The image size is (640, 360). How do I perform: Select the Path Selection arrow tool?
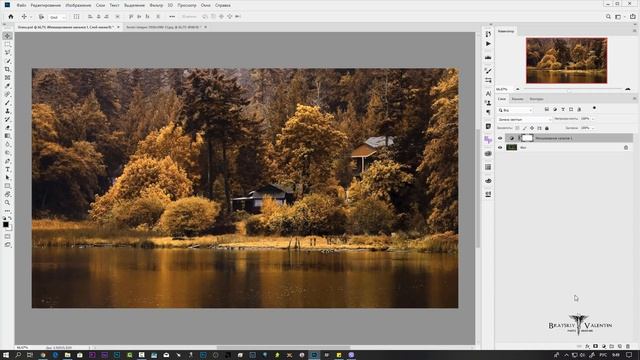[7, 178]
